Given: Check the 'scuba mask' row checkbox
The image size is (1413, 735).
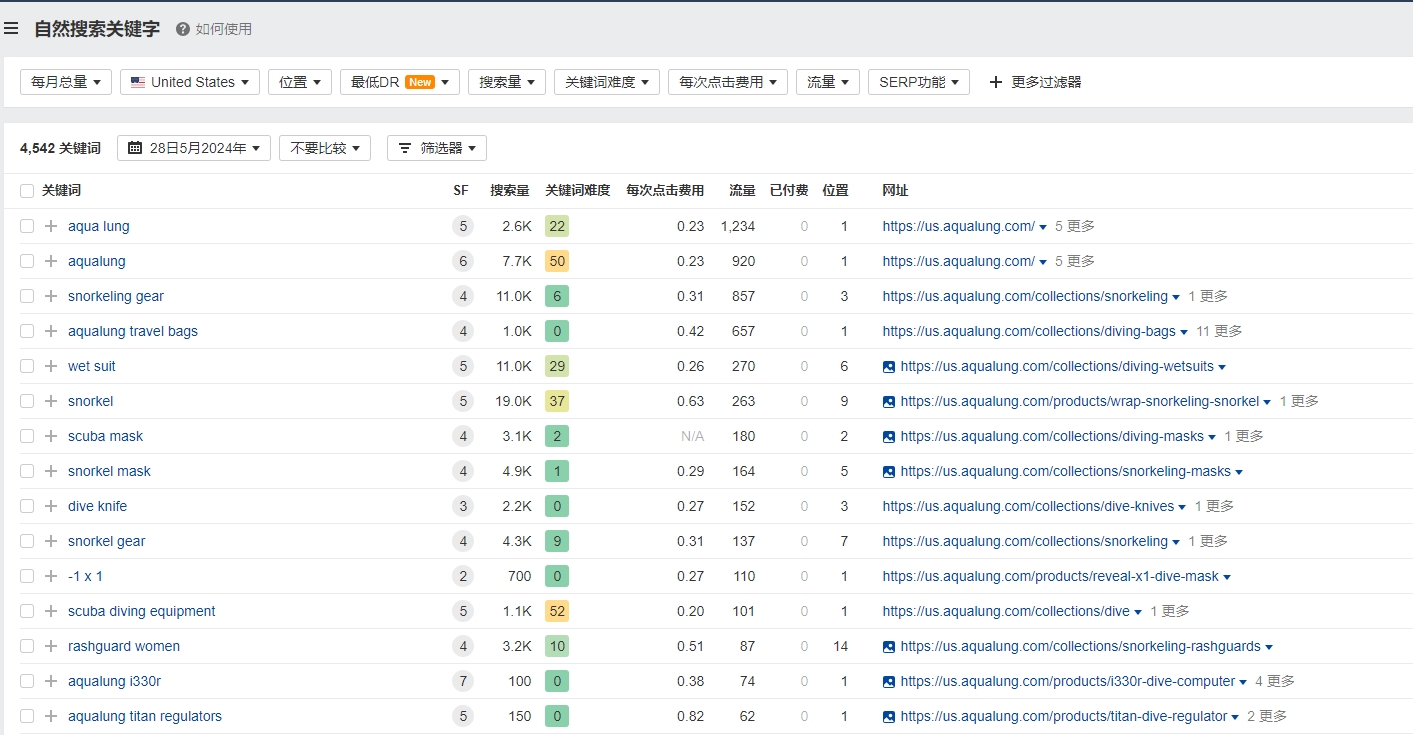Looking at the screenshot, I should 27,436.
